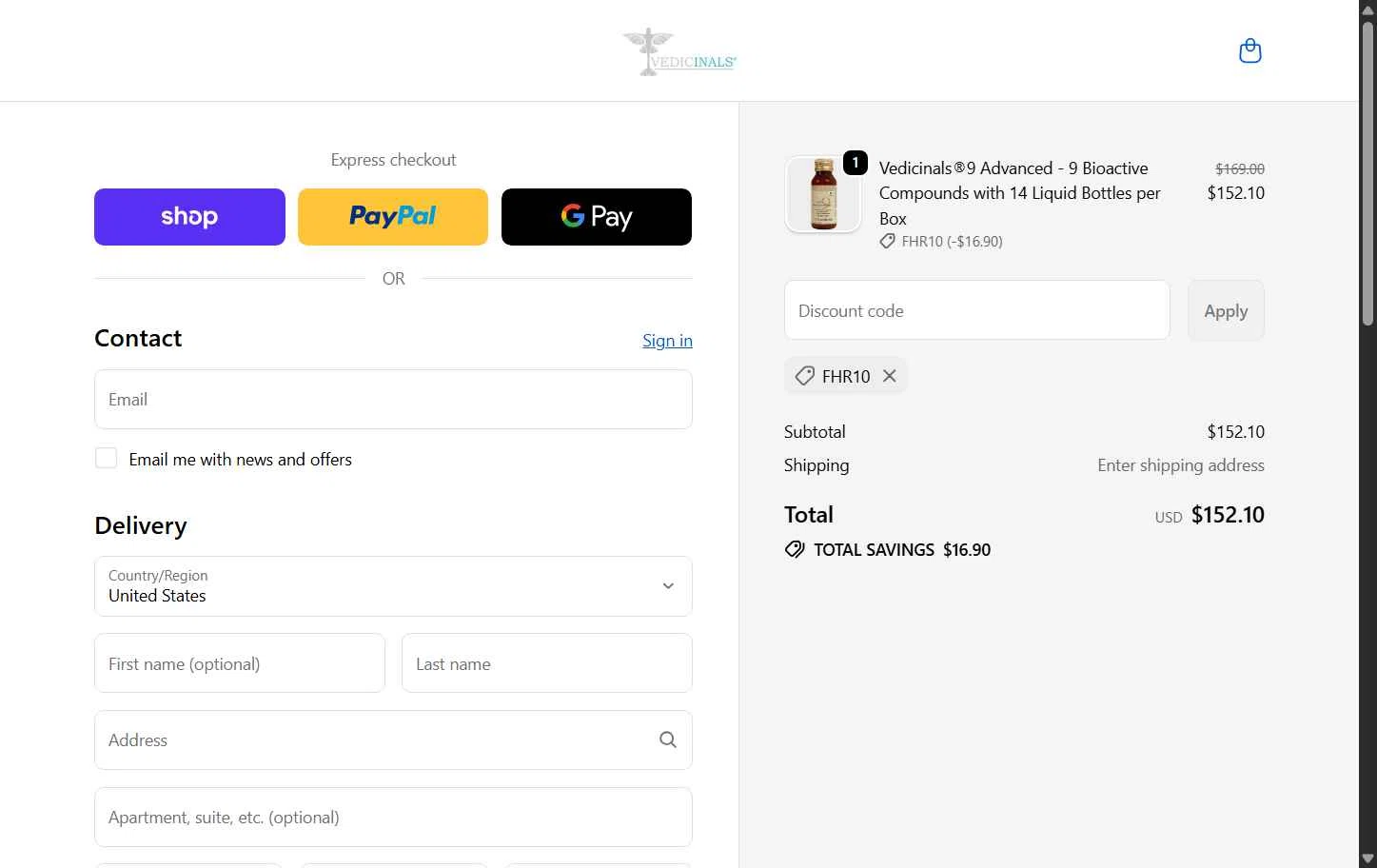Apply the discount code
This screenshot has height=868, width=1377.
(1226, 310)
